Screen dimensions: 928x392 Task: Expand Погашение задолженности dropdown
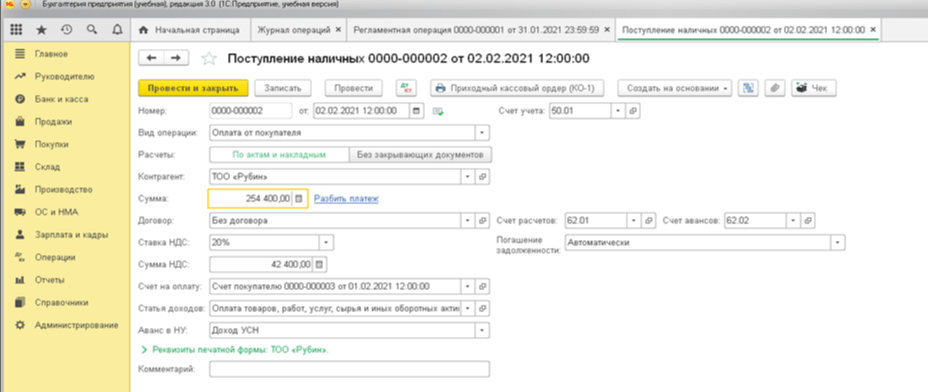tap(838, 243)
